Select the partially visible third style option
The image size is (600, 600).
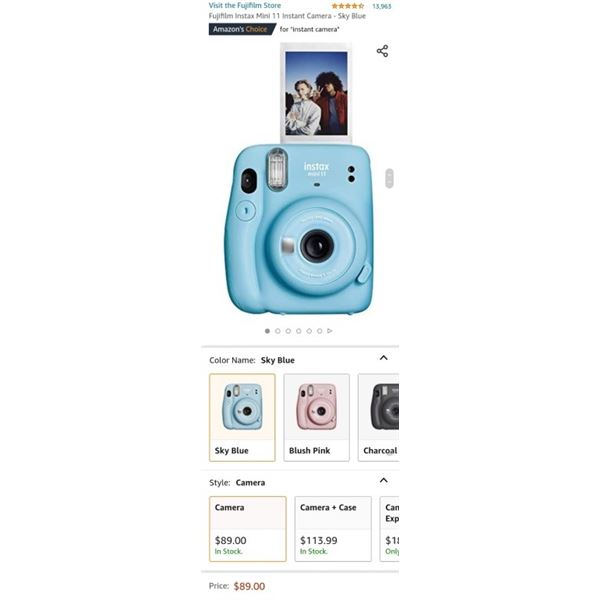pos(390,529)
